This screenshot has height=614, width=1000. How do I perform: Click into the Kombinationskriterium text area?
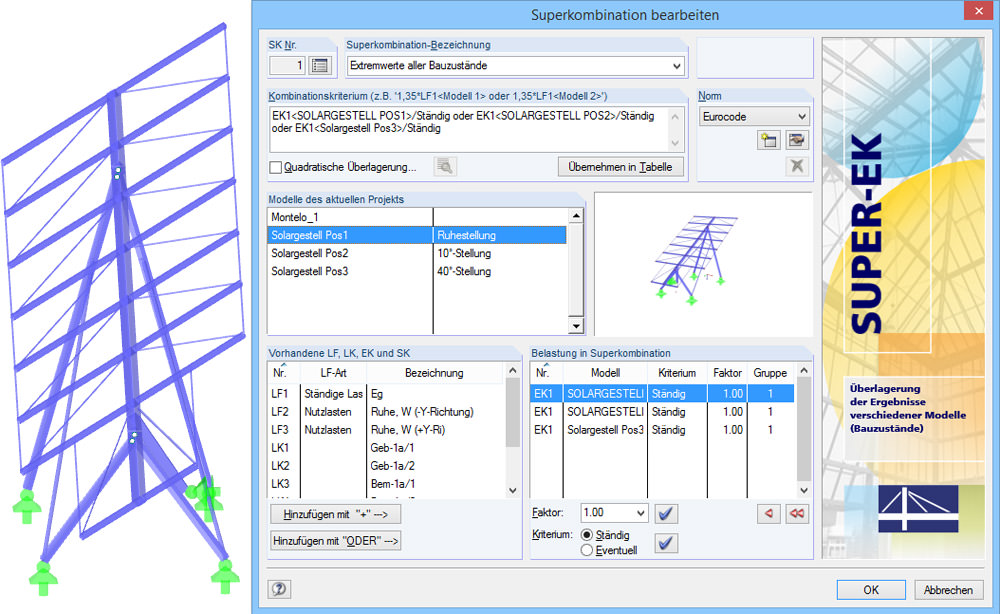point(469,129)
